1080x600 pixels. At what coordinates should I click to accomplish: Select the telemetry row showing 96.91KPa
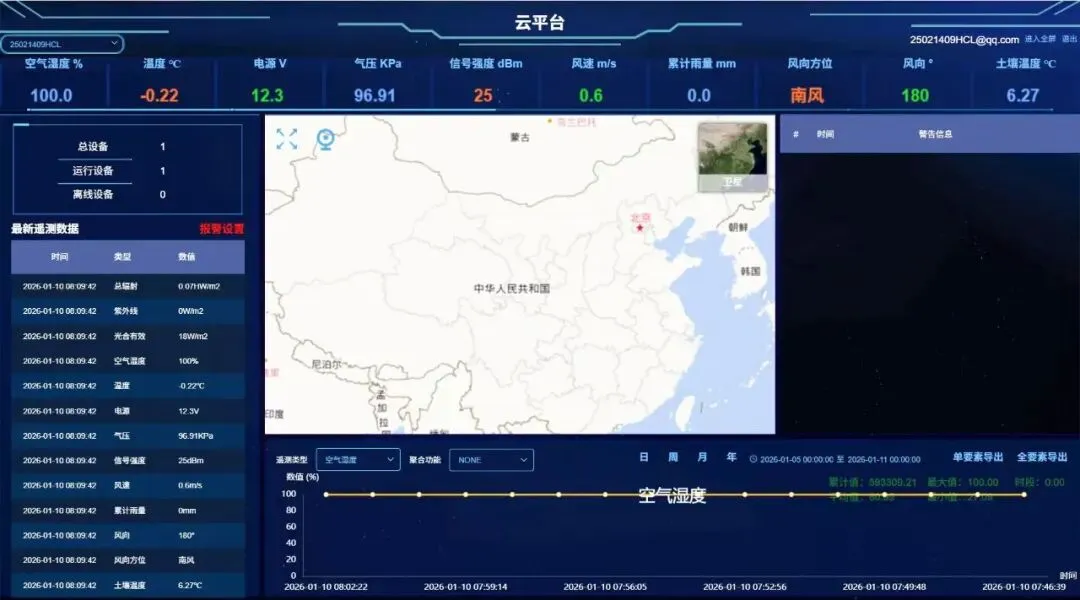[127, 435]
